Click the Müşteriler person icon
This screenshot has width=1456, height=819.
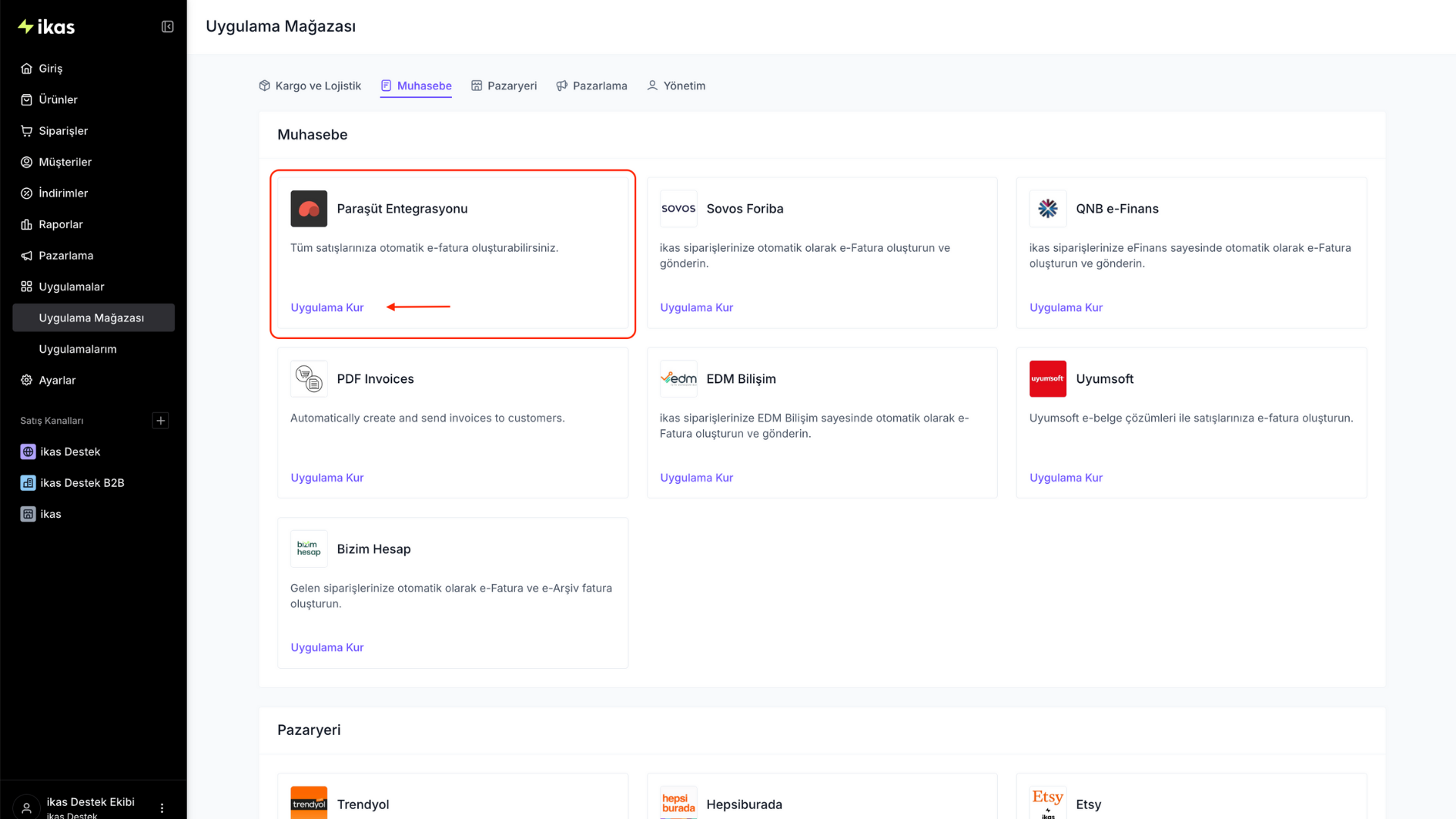(x=27, y=162)
